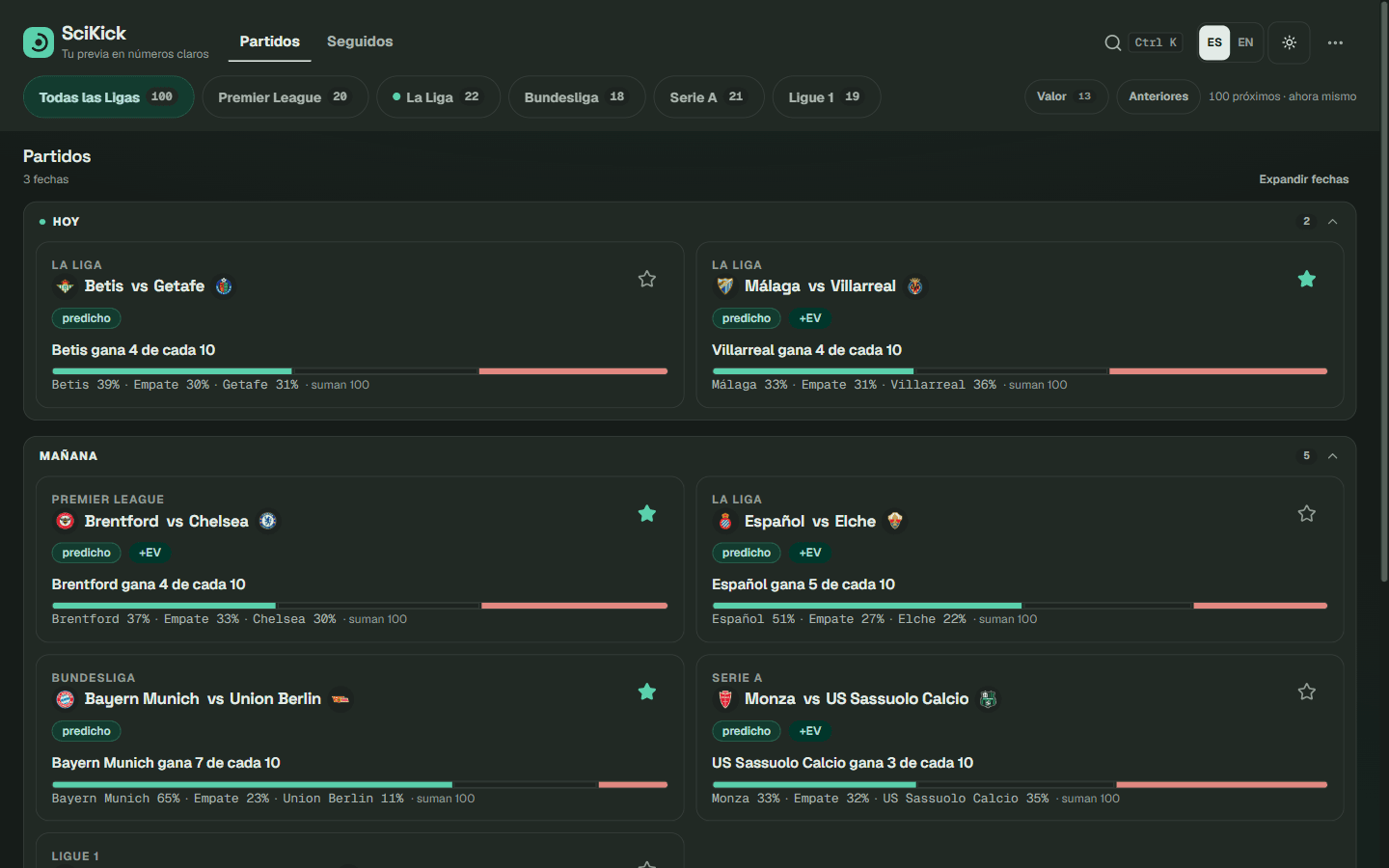1389x868 pixels.
Task: Unfollow Bayern Munich vs Union Berlin match
Action: click(647, 692)
